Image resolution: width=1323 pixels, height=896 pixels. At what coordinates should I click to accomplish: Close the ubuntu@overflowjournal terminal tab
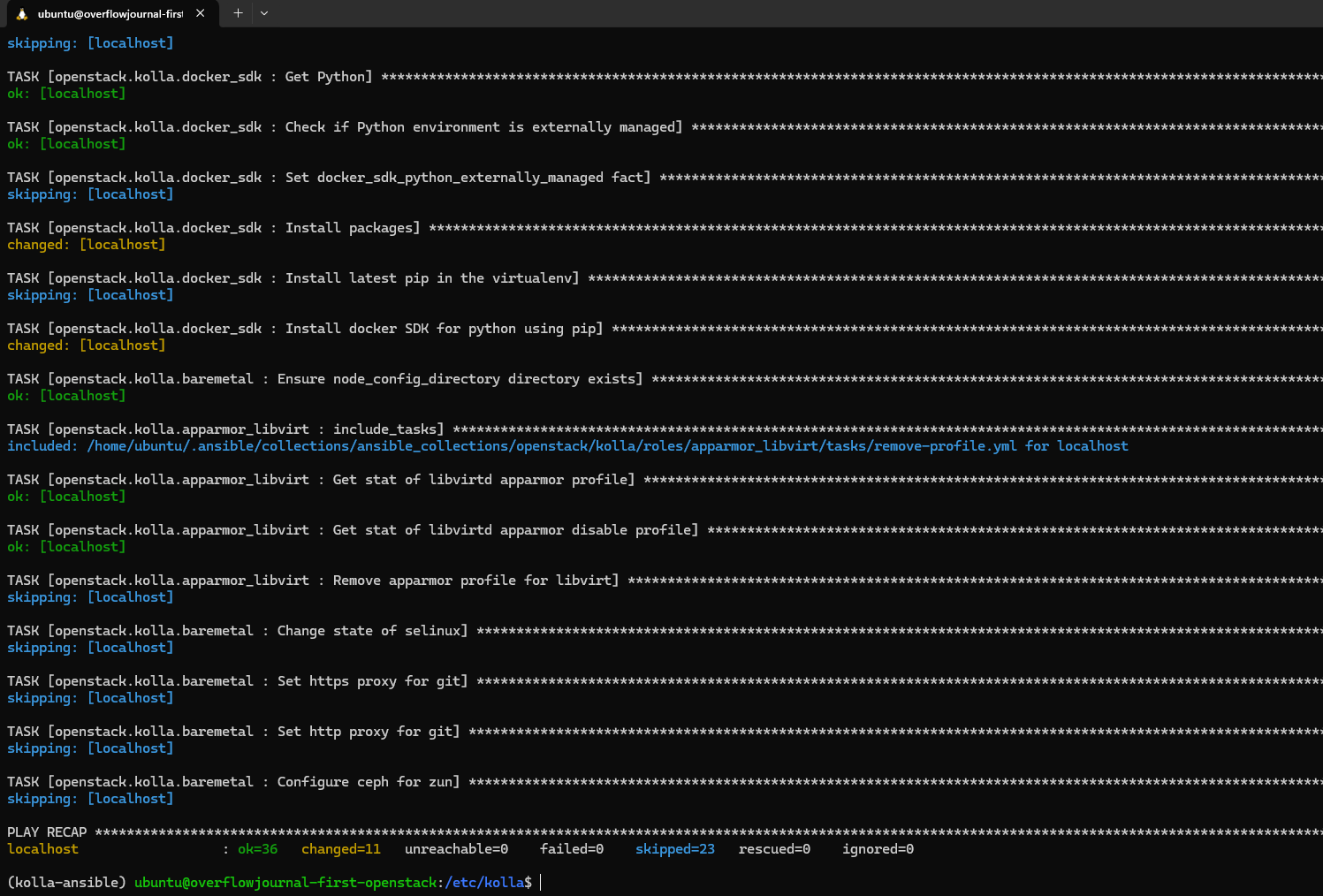point(201,13)
